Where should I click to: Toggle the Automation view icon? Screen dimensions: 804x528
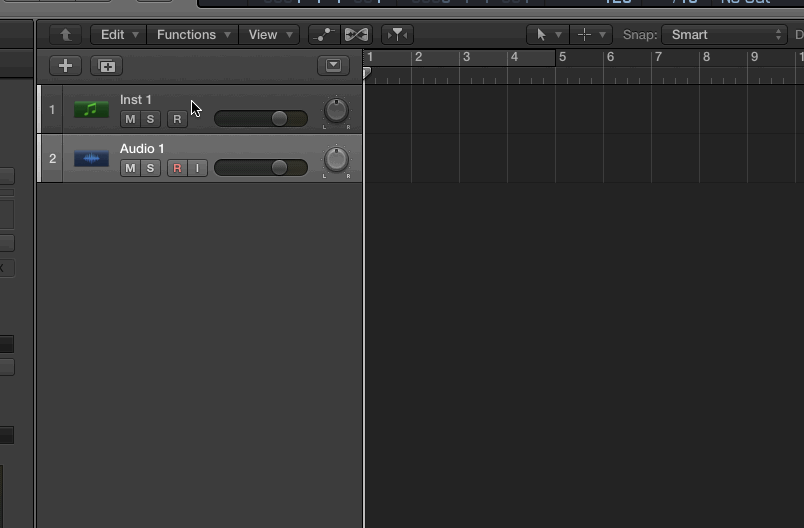pos(324,35)
